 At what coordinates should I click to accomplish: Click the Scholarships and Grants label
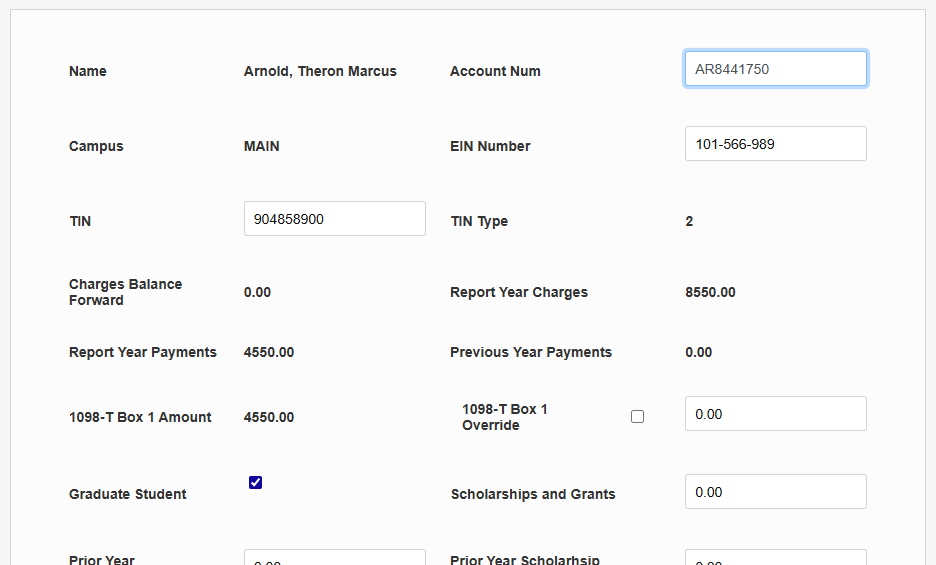point(533,494)
